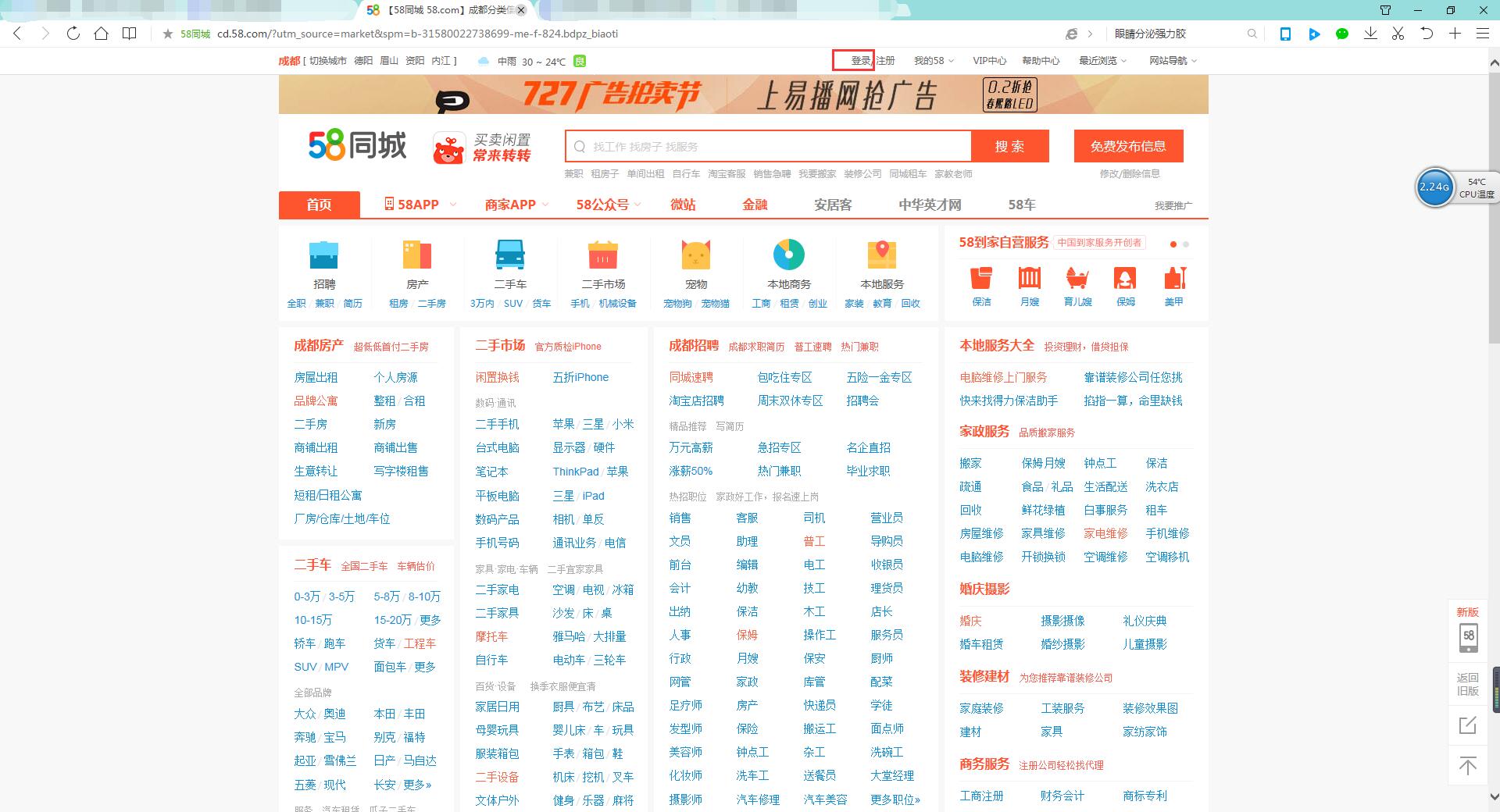Select the 保姆 service icon
1500x812 pixels.
[1126, 278]
